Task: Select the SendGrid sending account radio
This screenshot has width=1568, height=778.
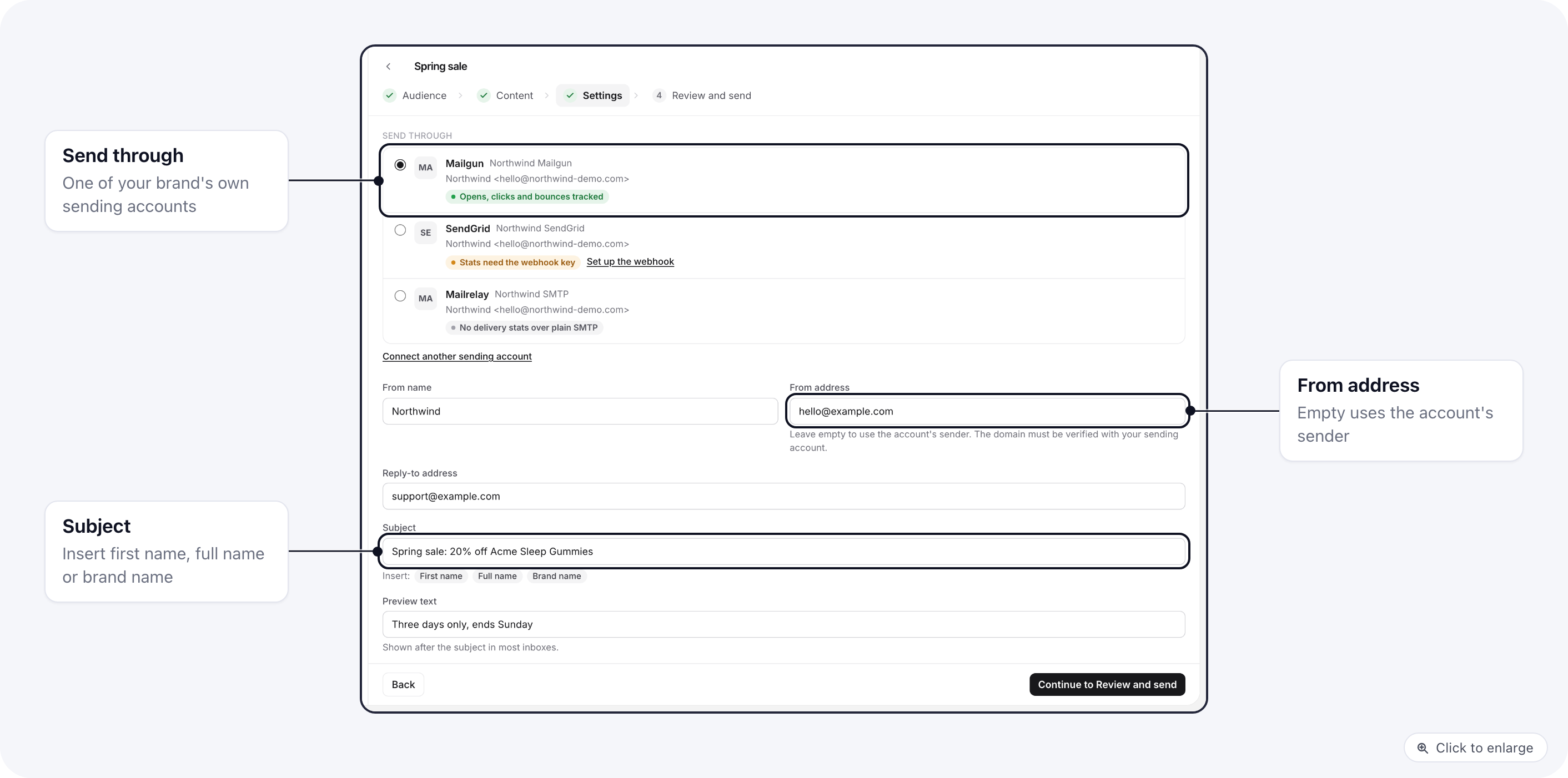Action: click(x=400, y=230)
